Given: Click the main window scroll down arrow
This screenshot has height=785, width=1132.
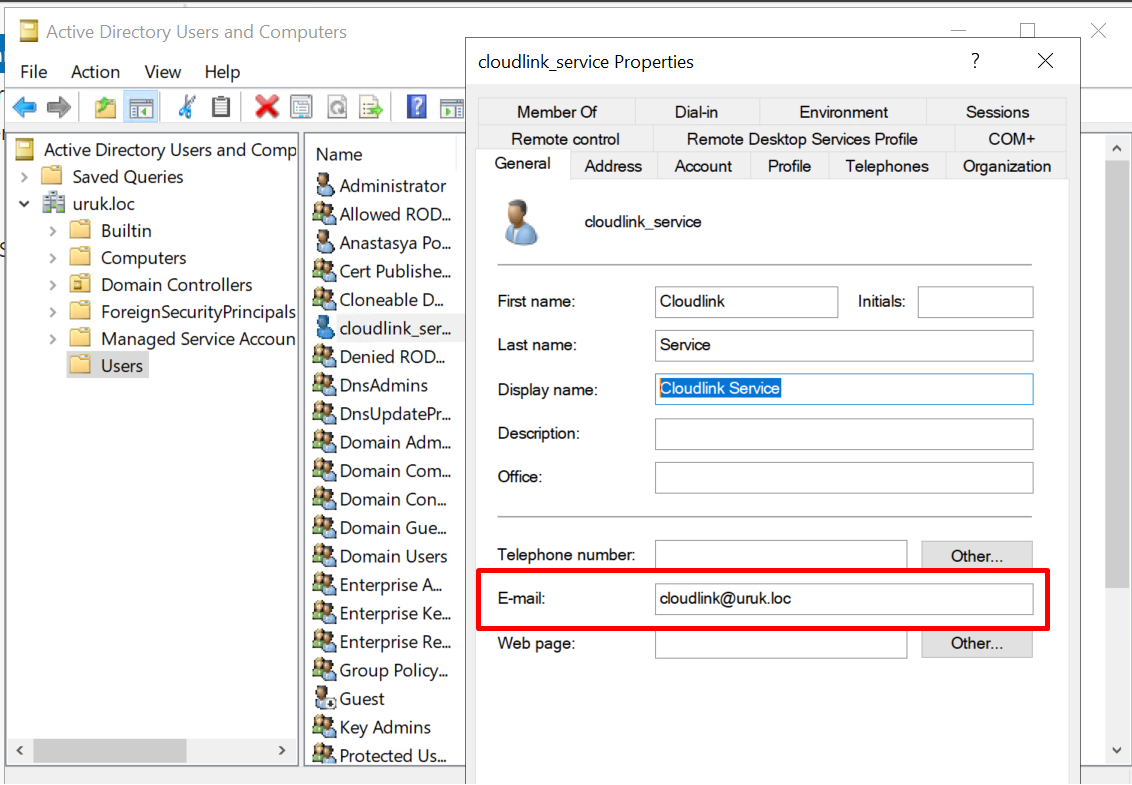Looking at the screenshot, I should pyautogui.click(x=1117, y=750).
